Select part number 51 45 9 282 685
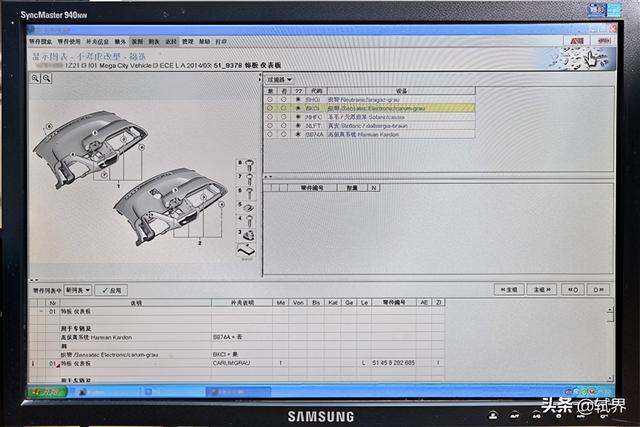The width and height of the screenshot is (640, 427). pos(393,363)
